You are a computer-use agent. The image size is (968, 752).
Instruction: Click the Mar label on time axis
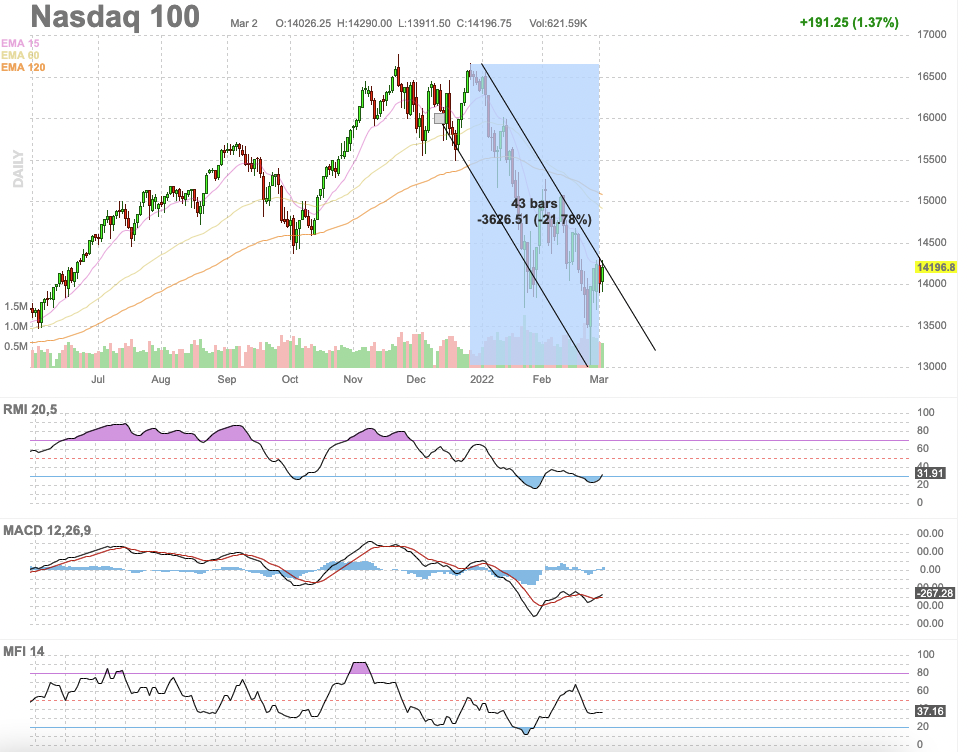[598, 379]
